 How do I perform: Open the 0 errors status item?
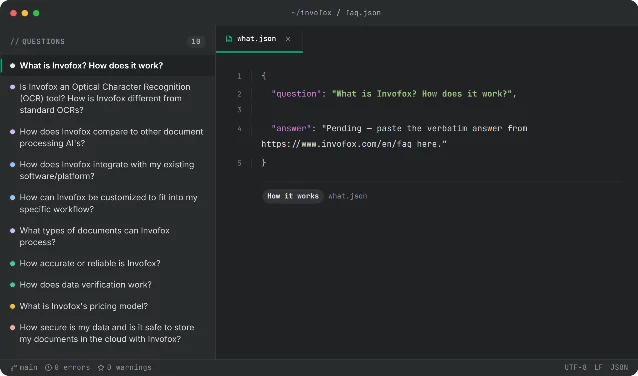67,367
